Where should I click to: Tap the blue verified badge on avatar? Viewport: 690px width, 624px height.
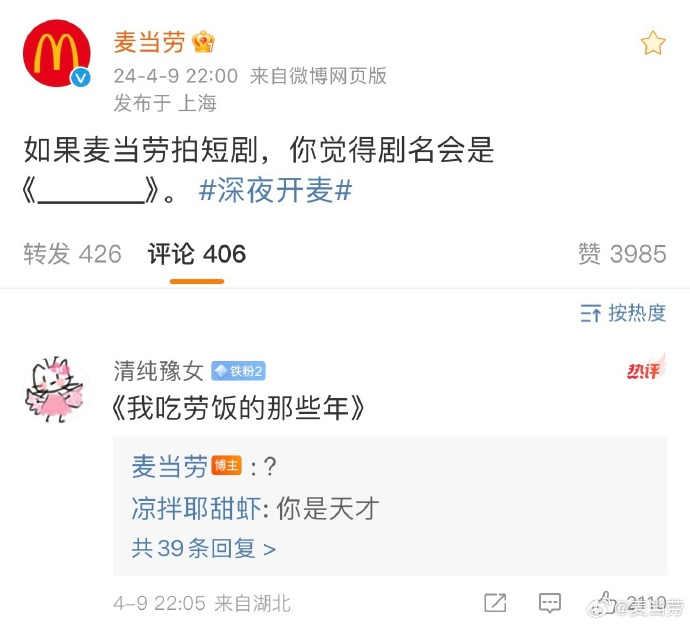81,78
